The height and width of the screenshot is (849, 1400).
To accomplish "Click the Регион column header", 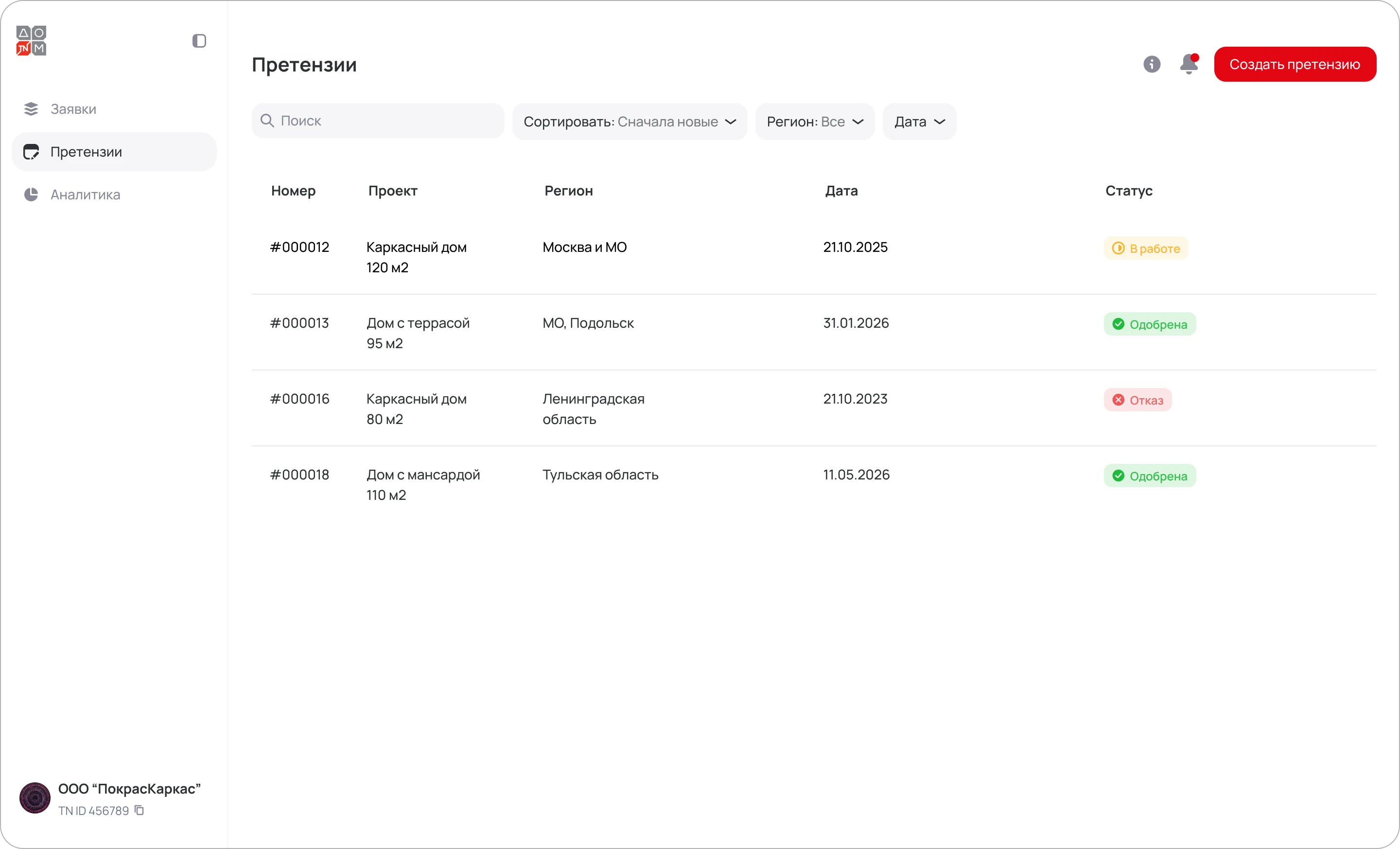I will pyautogui.click(x=569, y=191).
